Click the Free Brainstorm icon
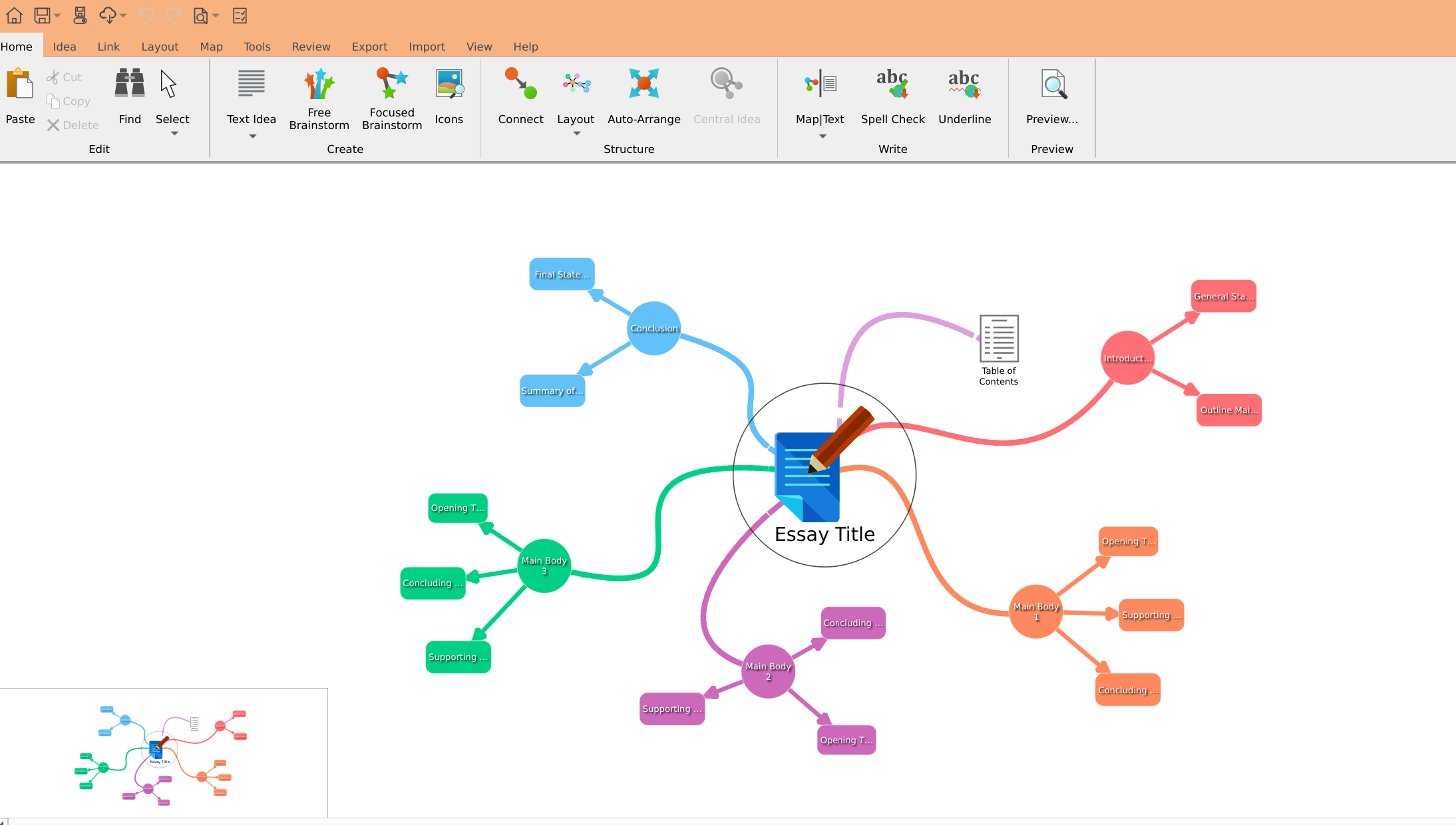 pyautogui.click(x=319, y=85)
